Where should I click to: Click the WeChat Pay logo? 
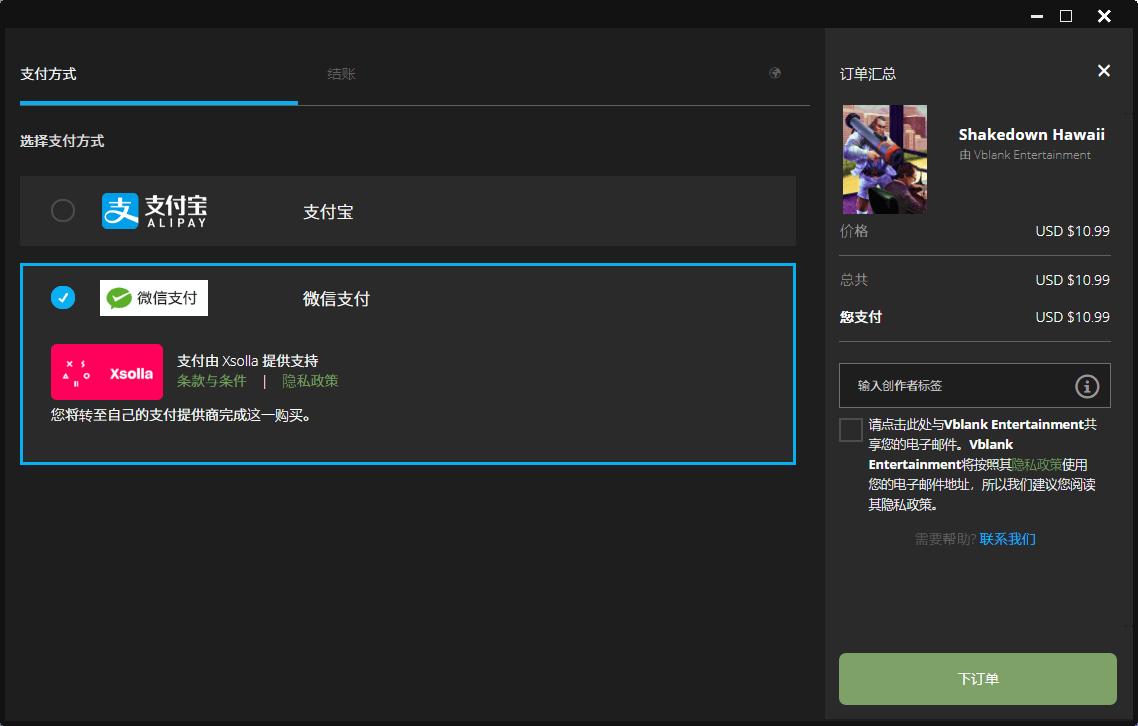154,298
